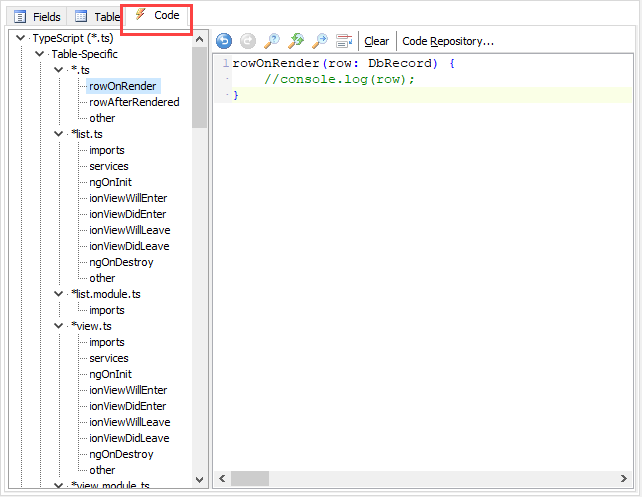Select 'imports' under *list.ts
The width and height of the screenshot is (642, 497).
(107, 150)
